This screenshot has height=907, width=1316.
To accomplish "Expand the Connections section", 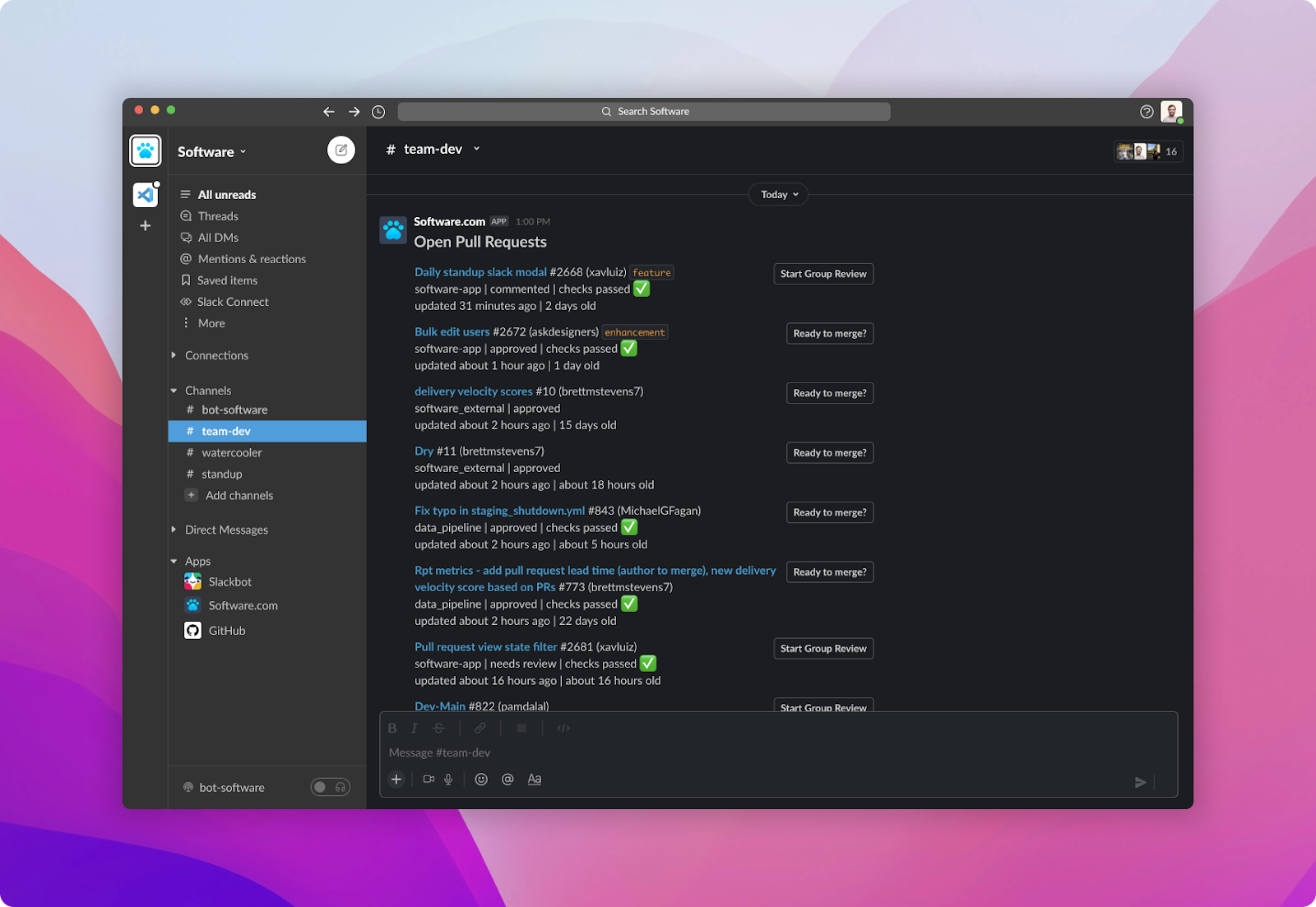I will click(174, 355).
